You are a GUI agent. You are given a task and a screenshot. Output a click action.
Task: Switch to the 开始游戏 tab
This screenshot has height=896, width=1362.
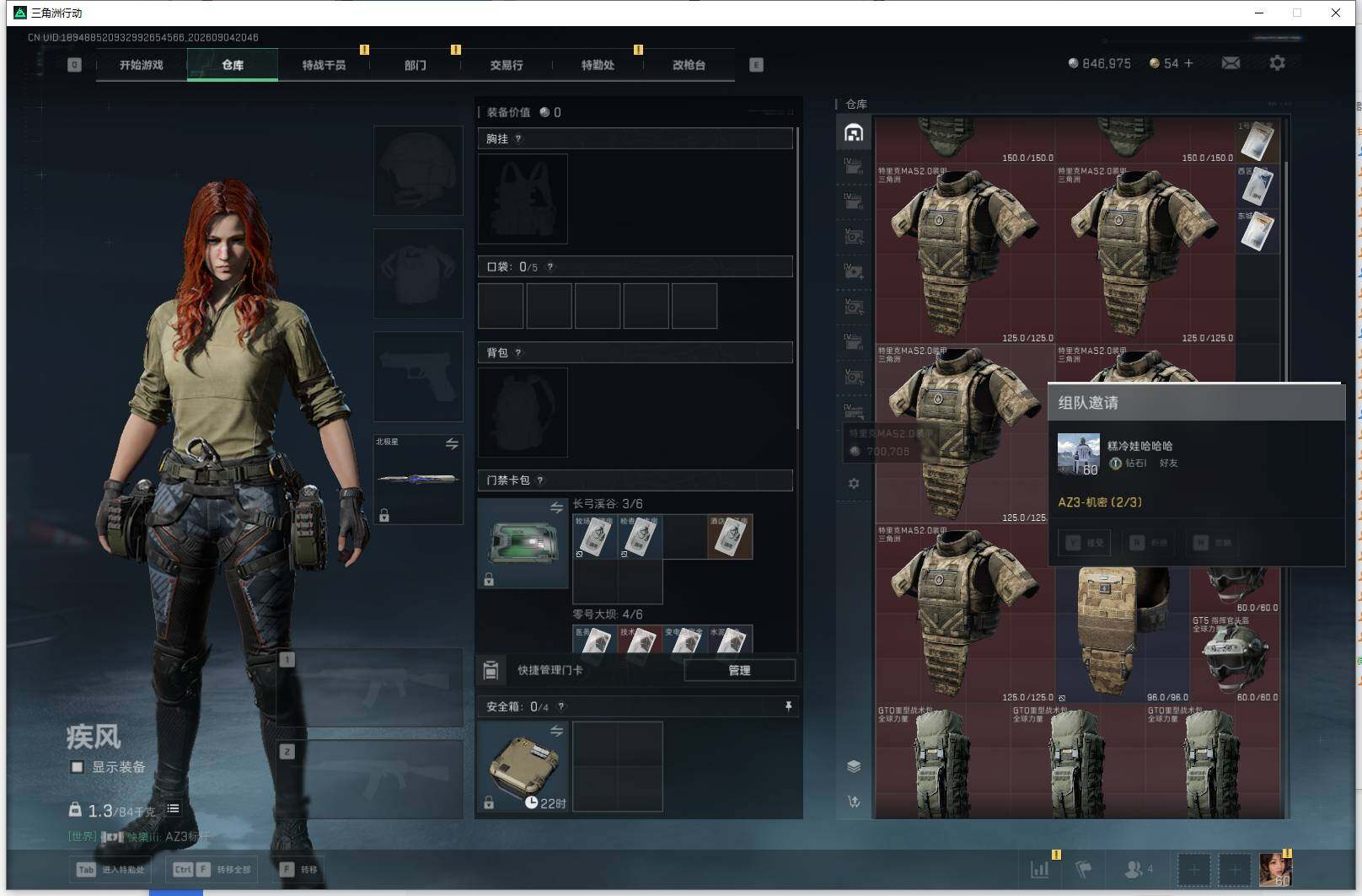pos(141,65)
